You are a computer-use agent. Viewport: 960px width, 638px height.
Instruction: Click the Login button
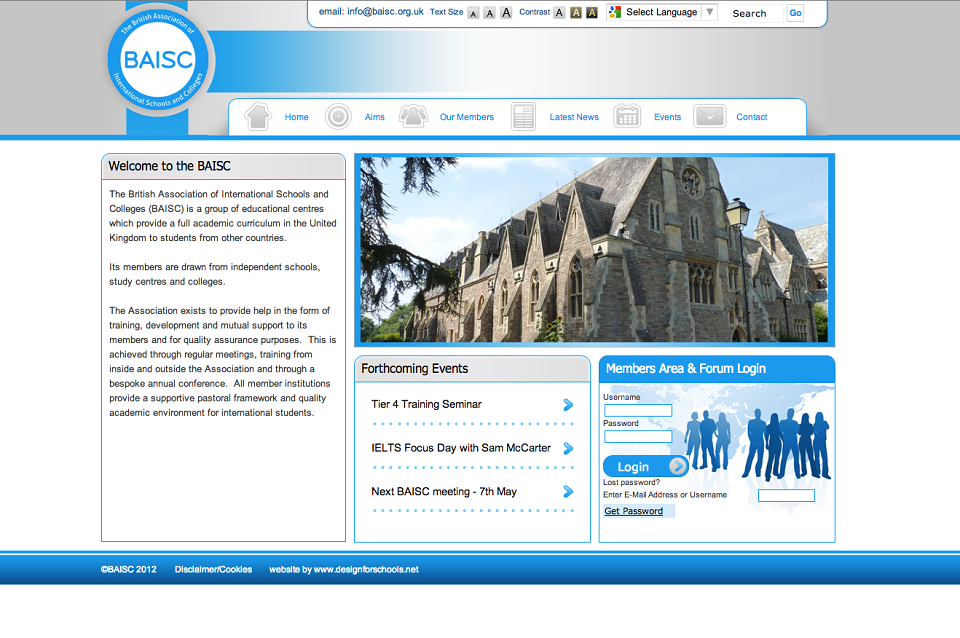tap(646, 467)
